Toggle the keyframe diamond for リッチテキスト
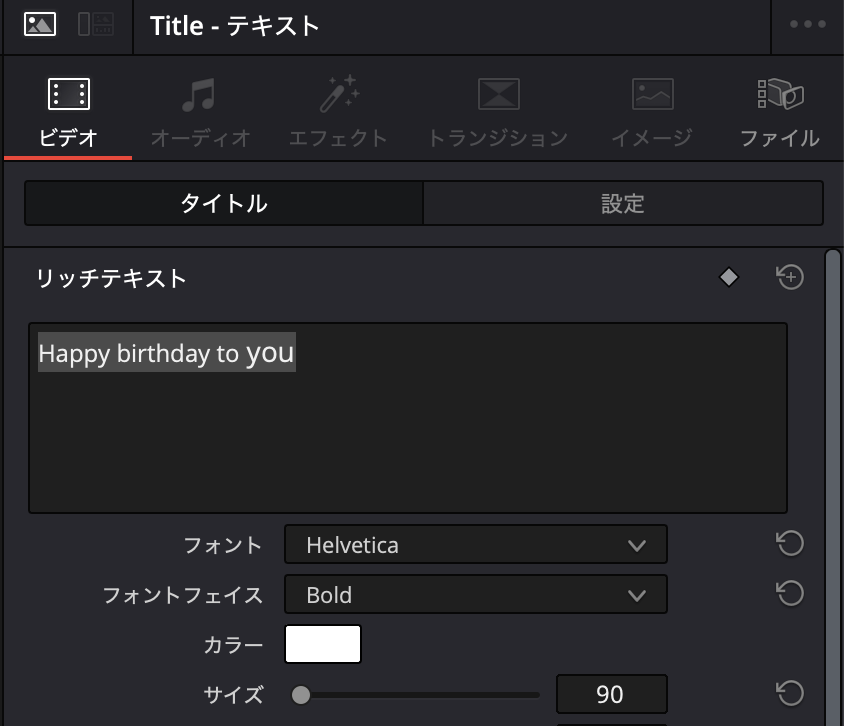844x726 pixels. (728, 277)
